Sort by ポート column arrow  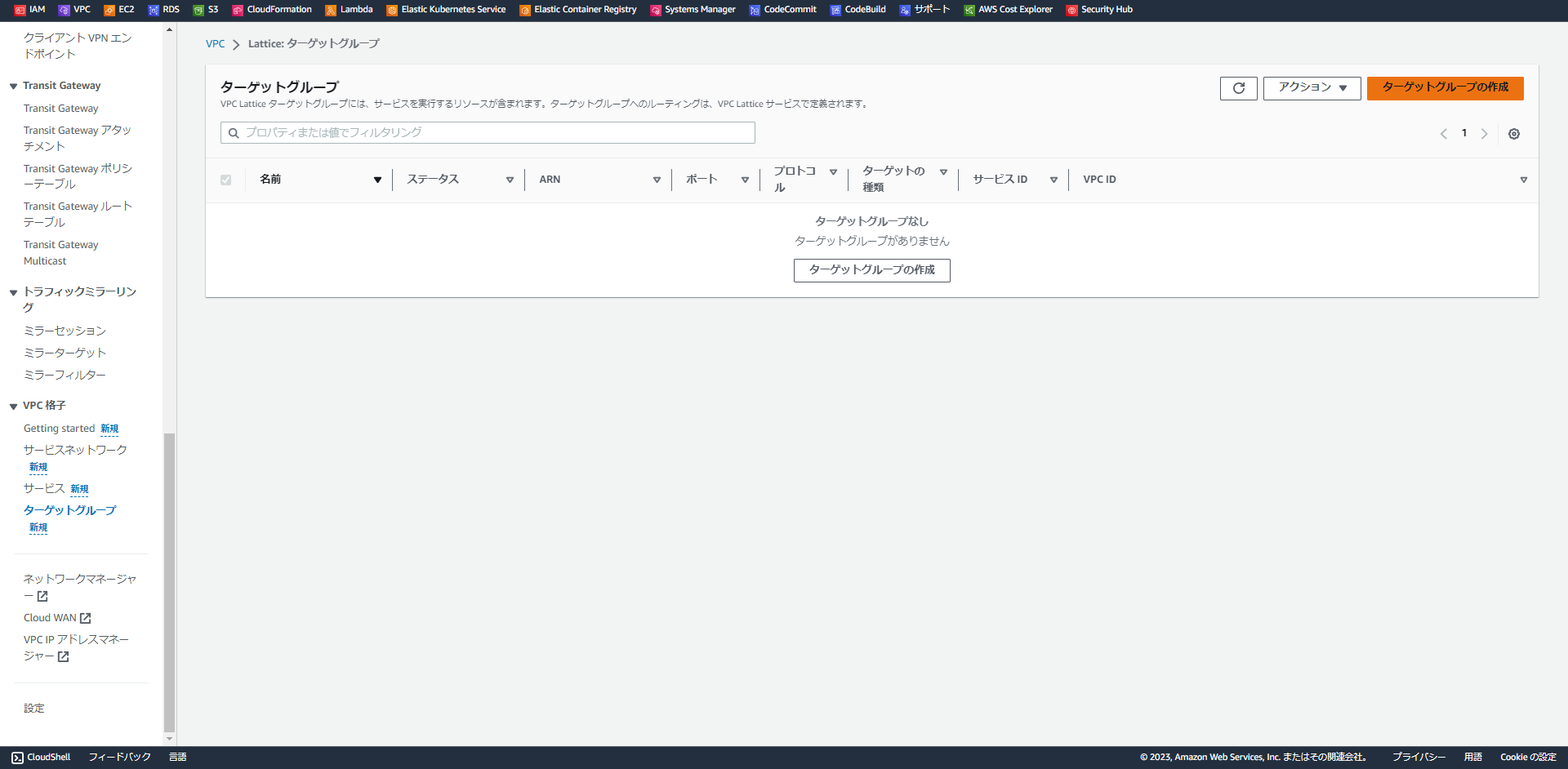click(745, 180)
